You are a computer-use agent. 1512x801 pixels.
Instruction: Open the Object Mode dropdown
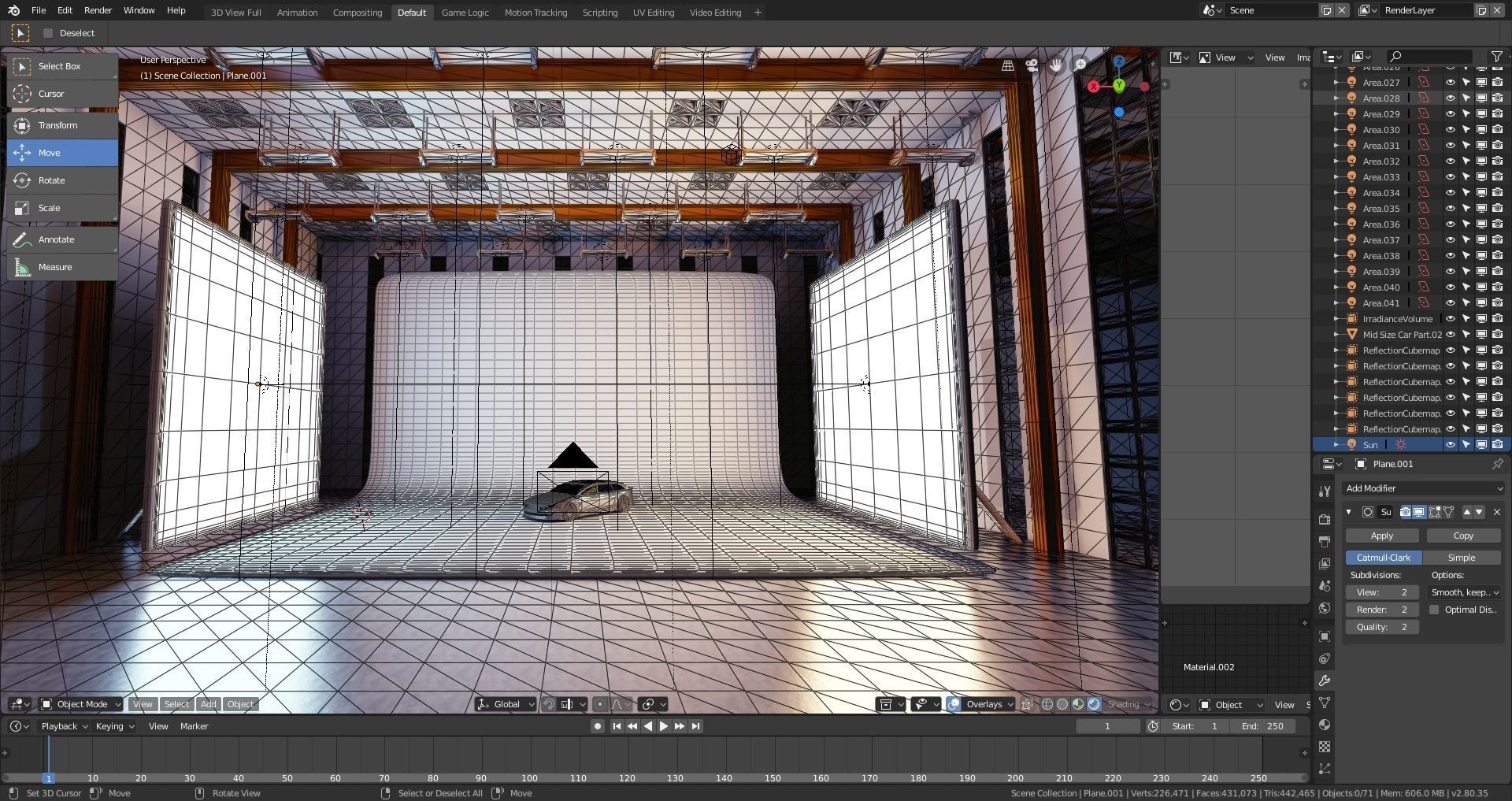[80, 704]
